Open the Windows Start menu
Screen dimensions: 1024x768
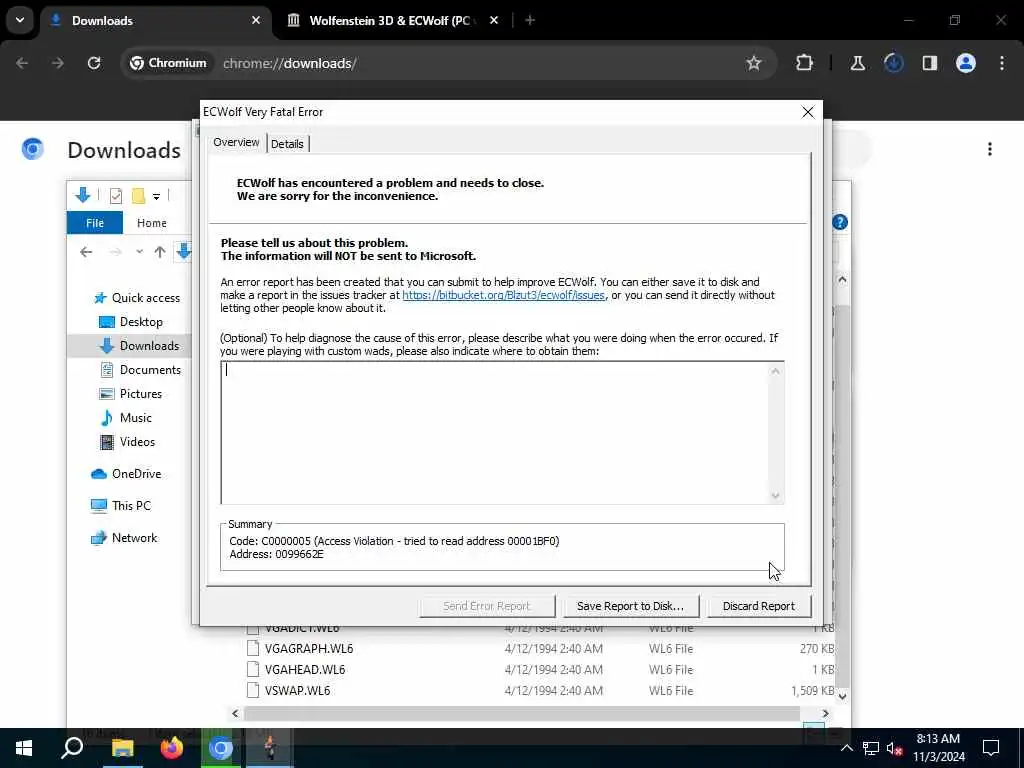click(24, 748)
